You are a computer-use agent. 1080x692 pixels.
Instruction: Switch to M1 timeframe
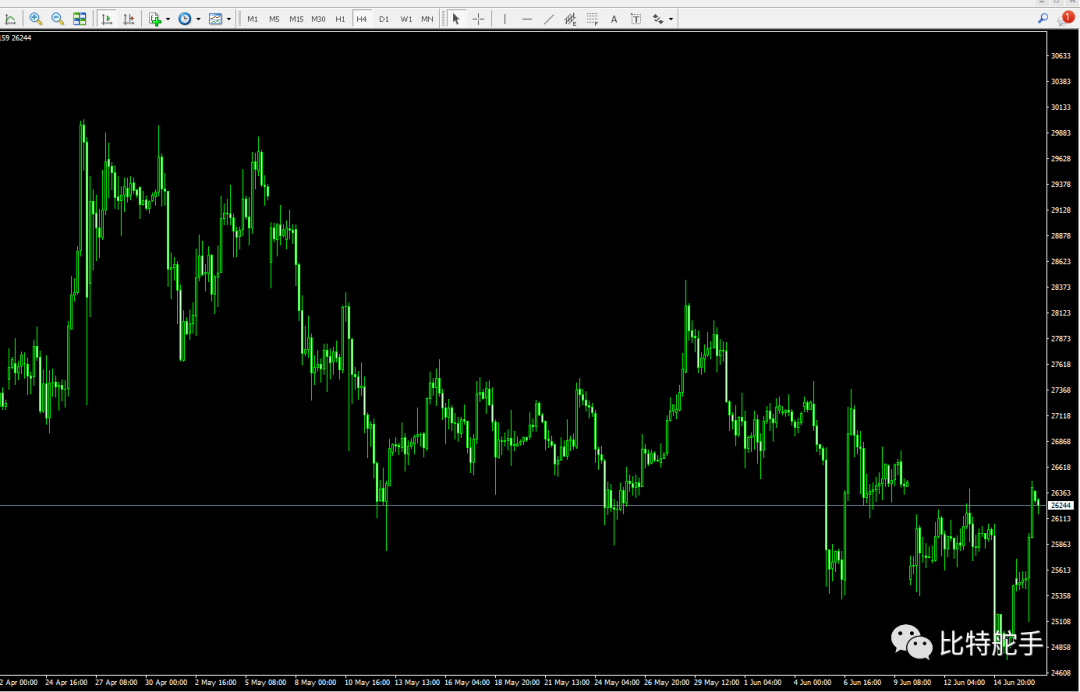(253, 19)
